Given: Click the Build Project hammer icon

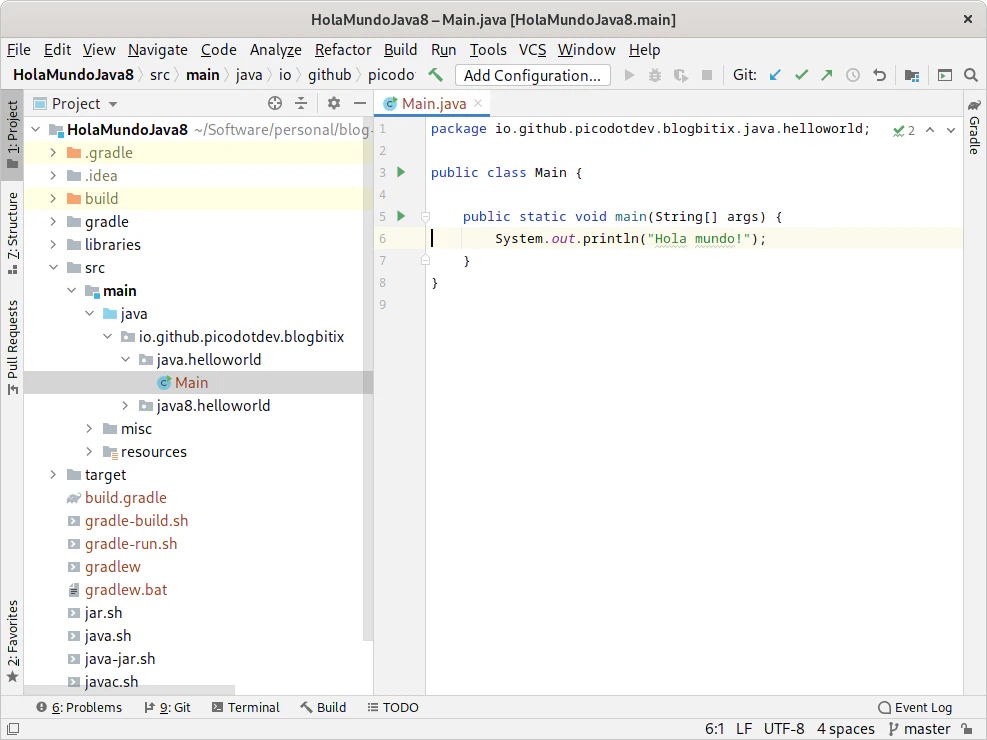Looking at the screenshot, I should 435,75.
